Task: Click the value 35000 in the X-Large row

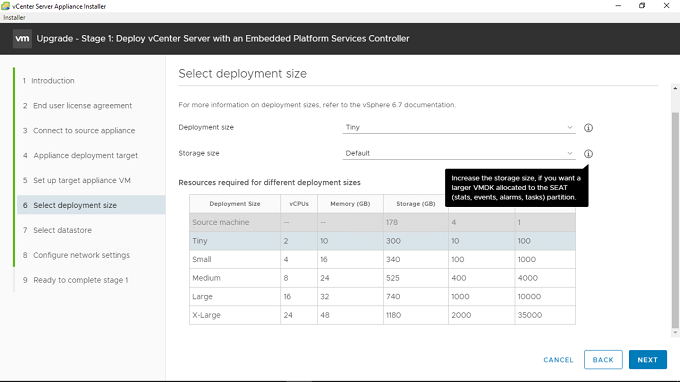Action: tap(530, 315)
